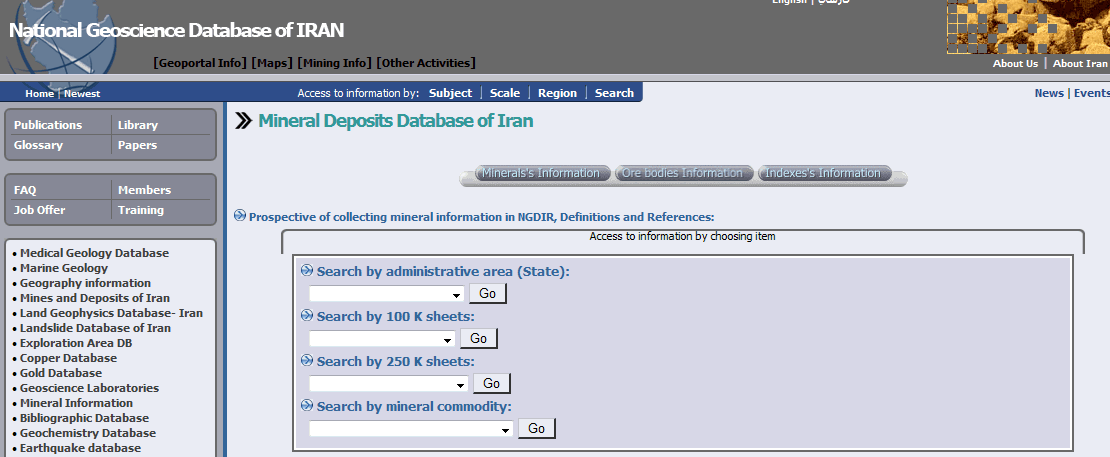Click the arrow icon beside Search by 100 K sheets
The image size is (1110, 457).
pos(307,315)
